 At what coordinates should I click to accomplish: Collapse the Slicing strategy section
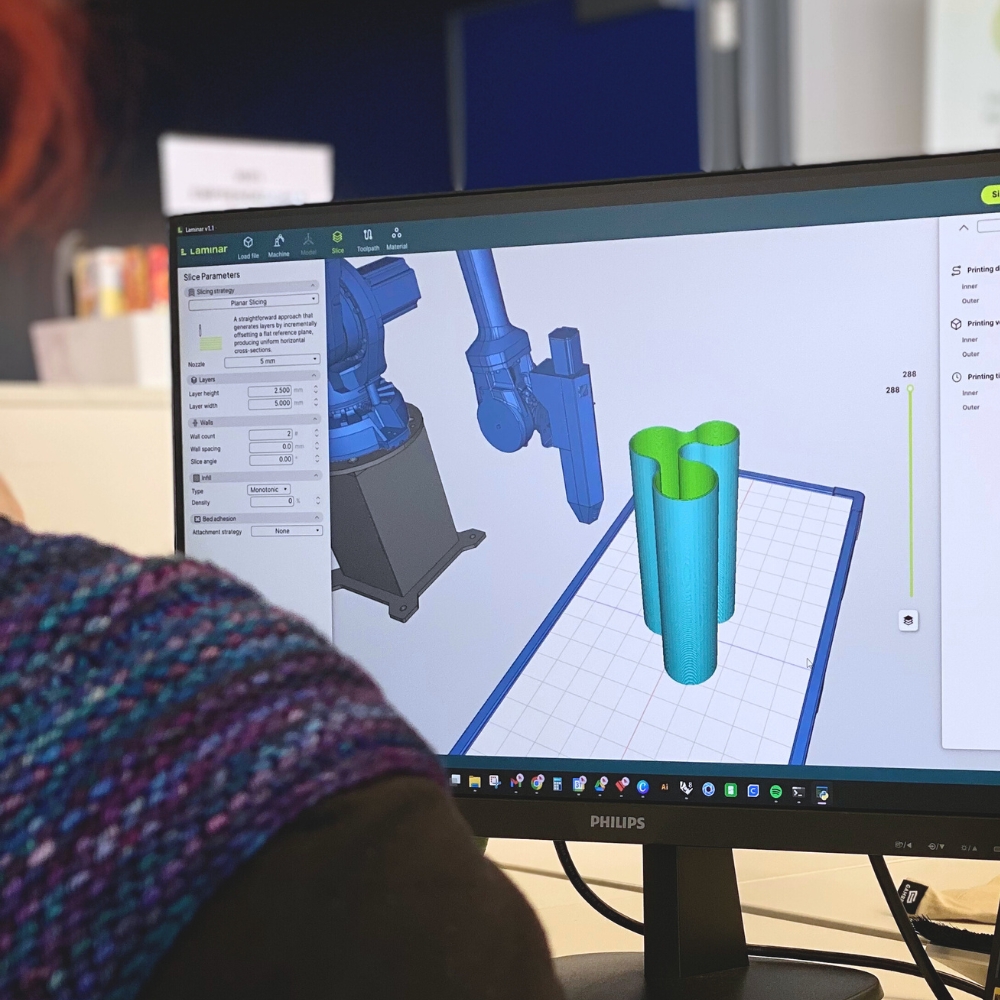pos(312,285)
